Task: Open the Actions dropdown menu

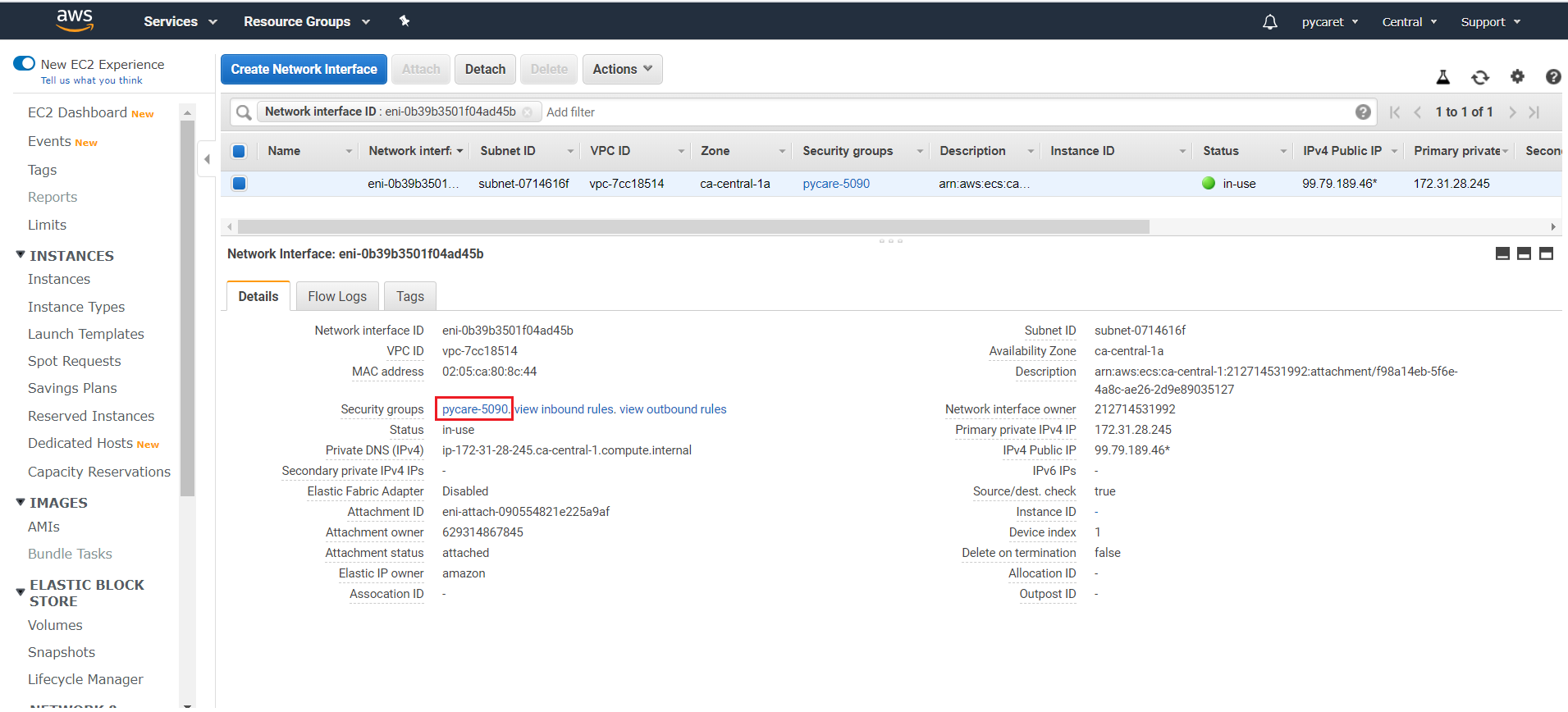Action: click(x=622, y=70)
